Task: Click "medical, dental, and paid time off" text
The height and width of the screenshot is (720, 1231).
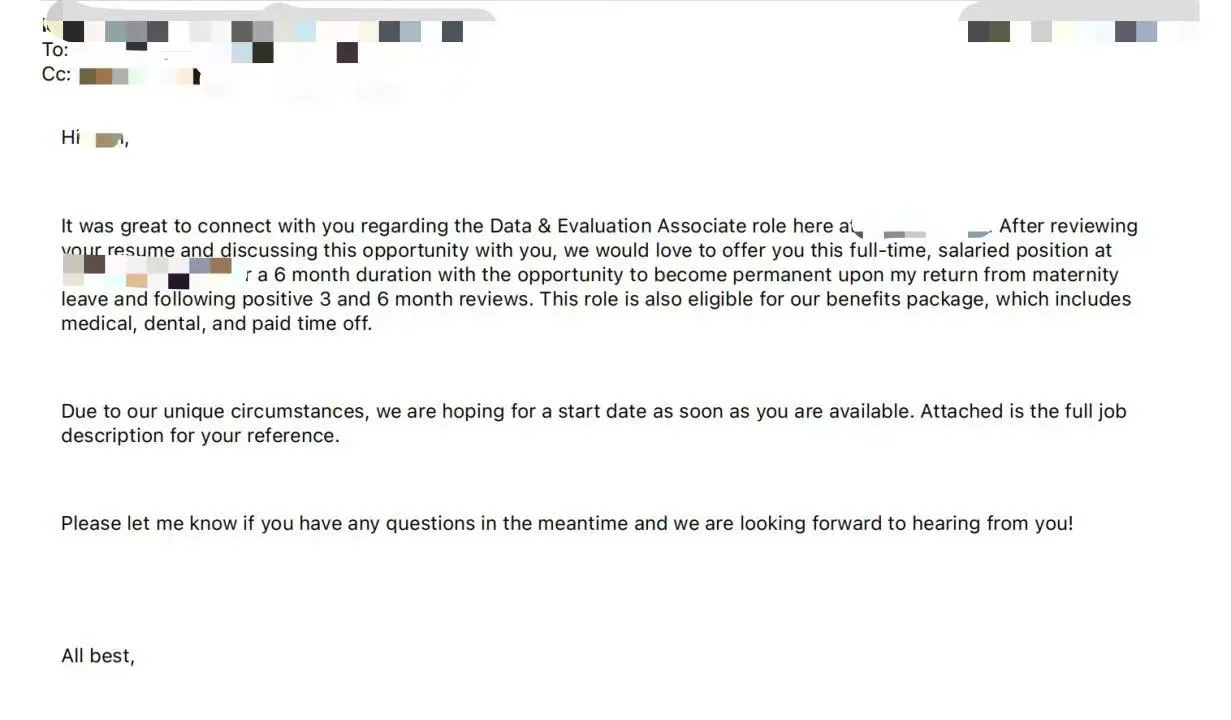Action: 216,324
